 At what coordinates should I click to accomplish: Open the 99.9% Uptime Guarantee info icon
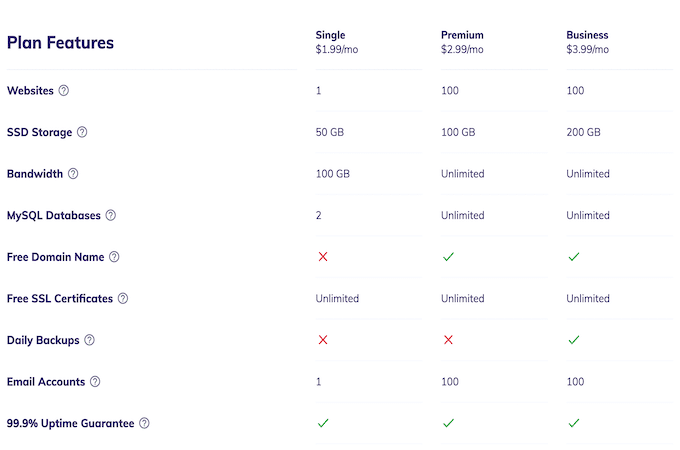point(144,423)
